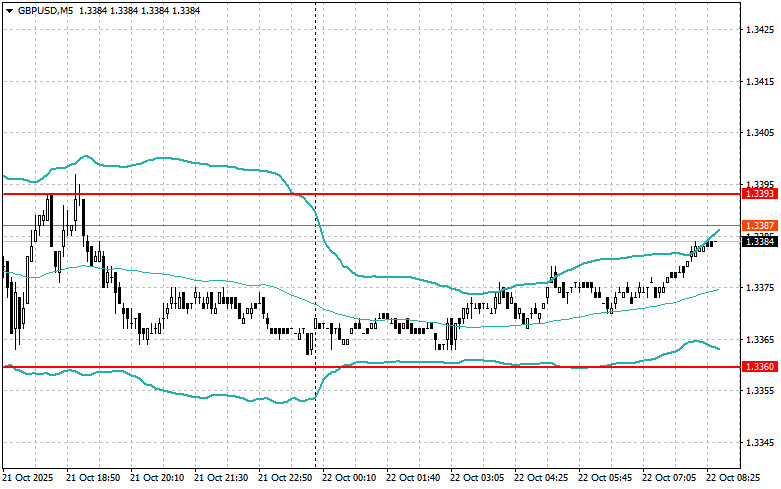The width and height of the screenshot is (781, 489).
Task: Click the GBPUSD,M5 chart title text
Action: click(45, 10)
